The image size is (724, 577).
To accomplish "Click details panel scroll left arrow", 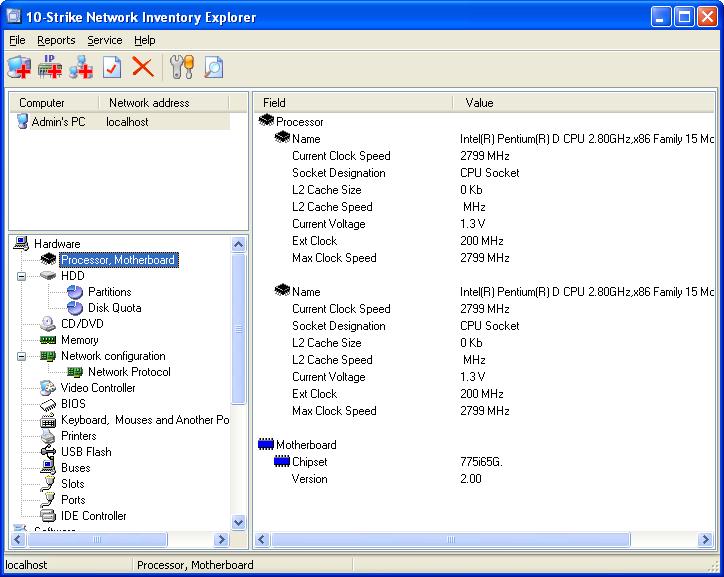I will coord(262,539).
